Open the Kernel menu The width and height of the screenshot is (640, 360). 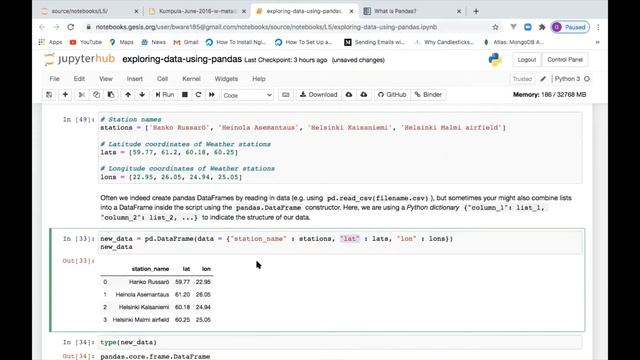(191, 79)
